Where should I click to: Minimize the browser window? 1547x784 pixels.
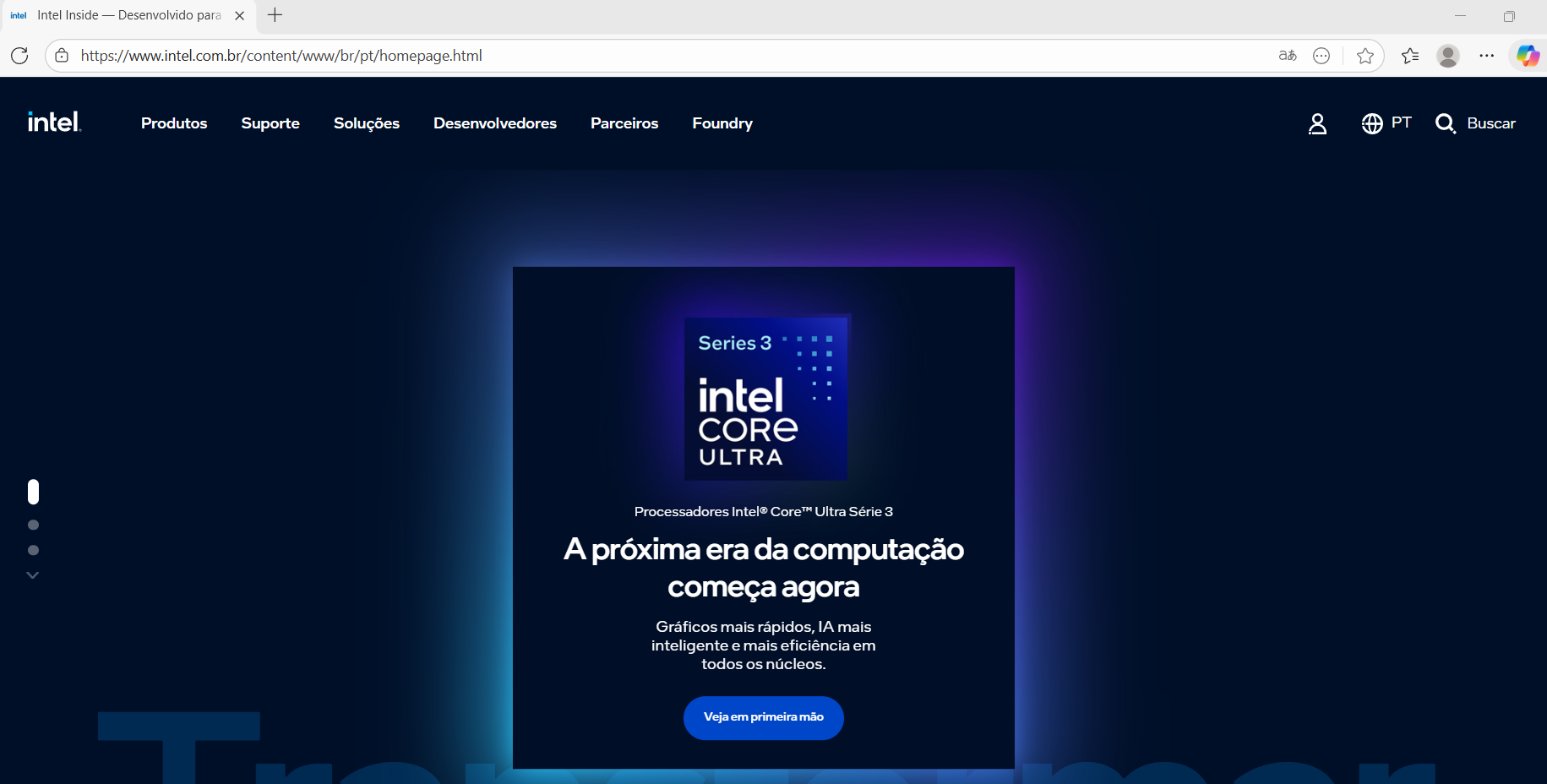(1460, 16)
